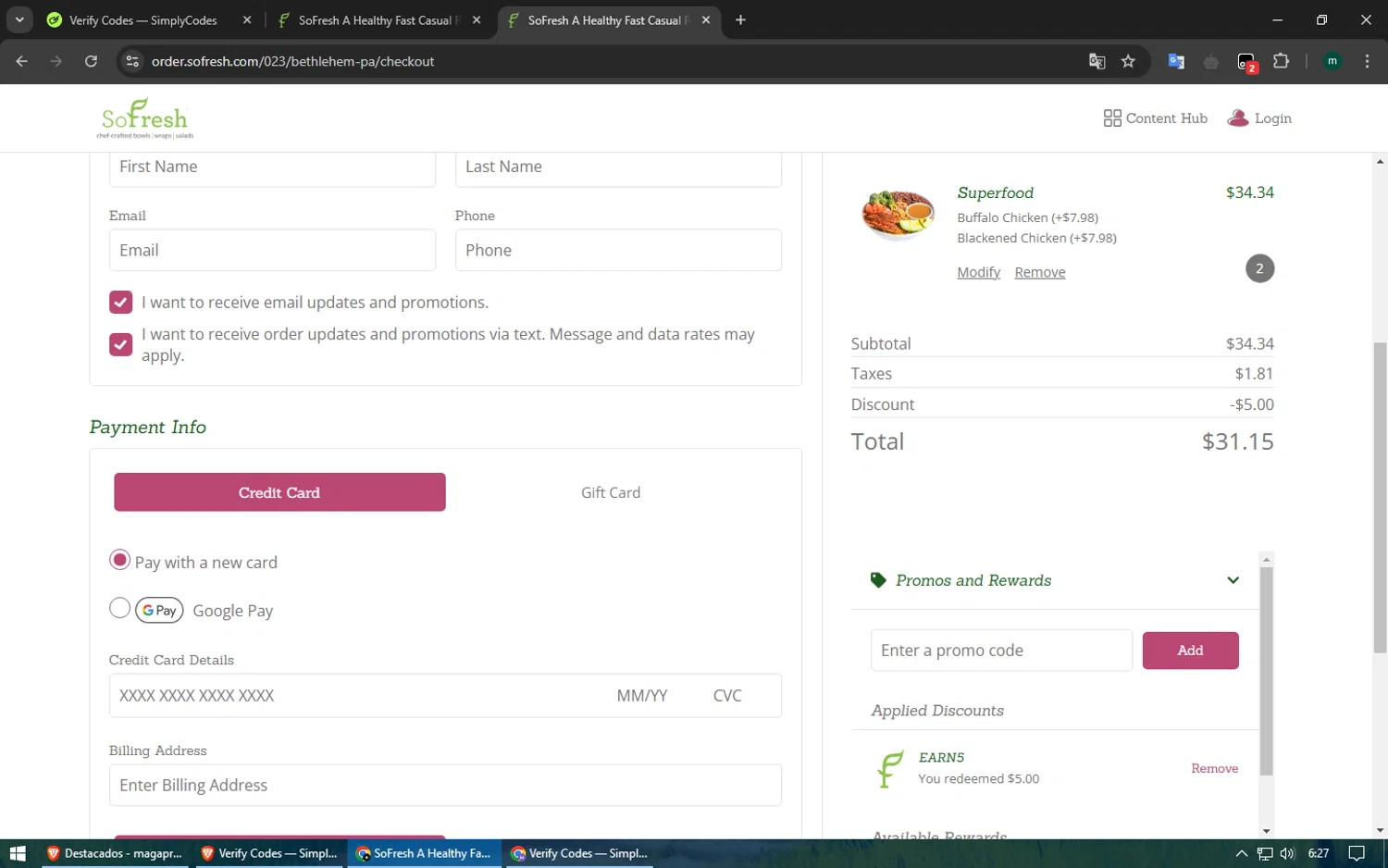Reload the checkout page
1388x868 pixels.
[x=91, y=61]
